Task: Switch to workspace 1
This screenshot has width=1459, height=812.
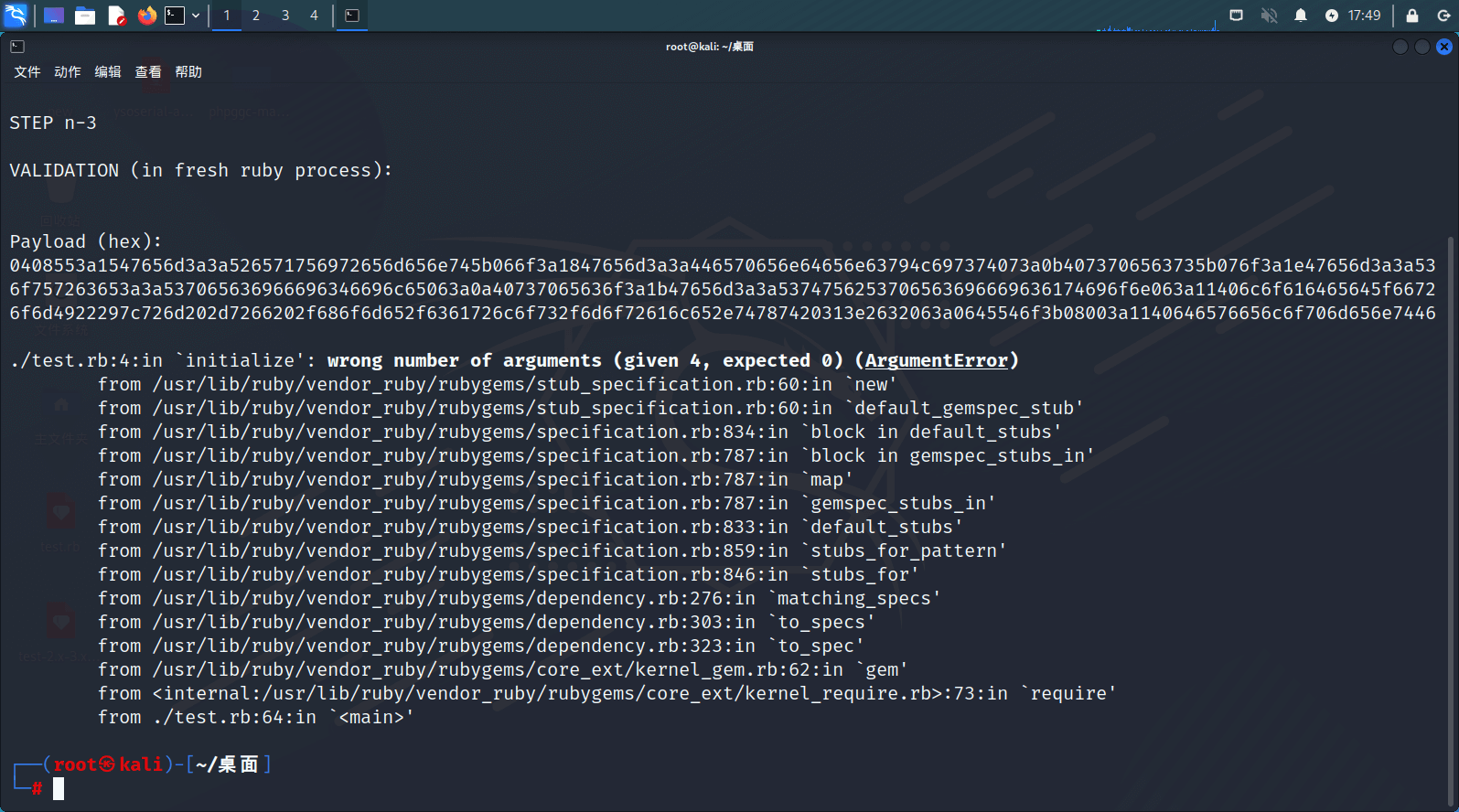Action: [227, 16]
